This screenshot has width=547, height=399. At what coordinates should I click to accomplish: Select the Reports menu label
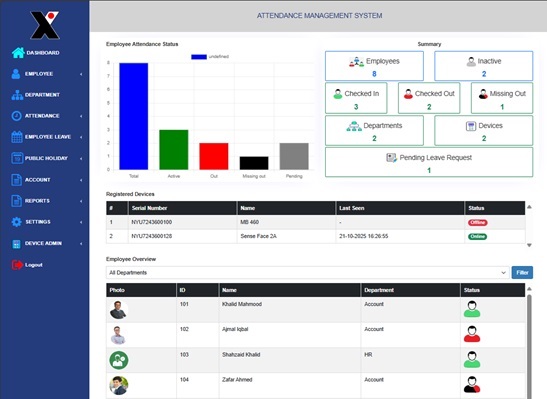(x=37, y=201)
